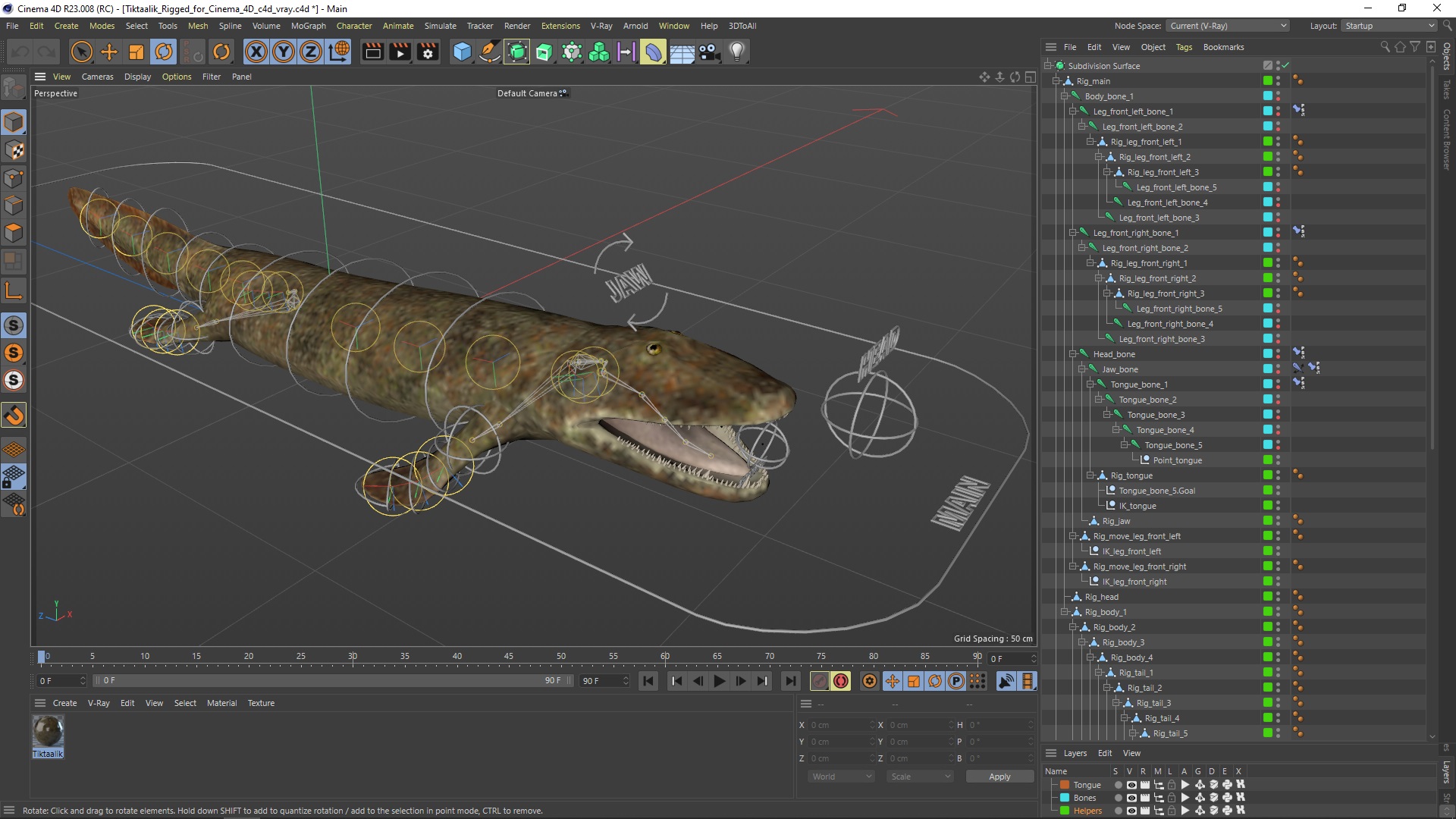The height and width of the screenshot is (819, 1456).
Task: Open material manager Texture menu
Action: coord(261,703)
